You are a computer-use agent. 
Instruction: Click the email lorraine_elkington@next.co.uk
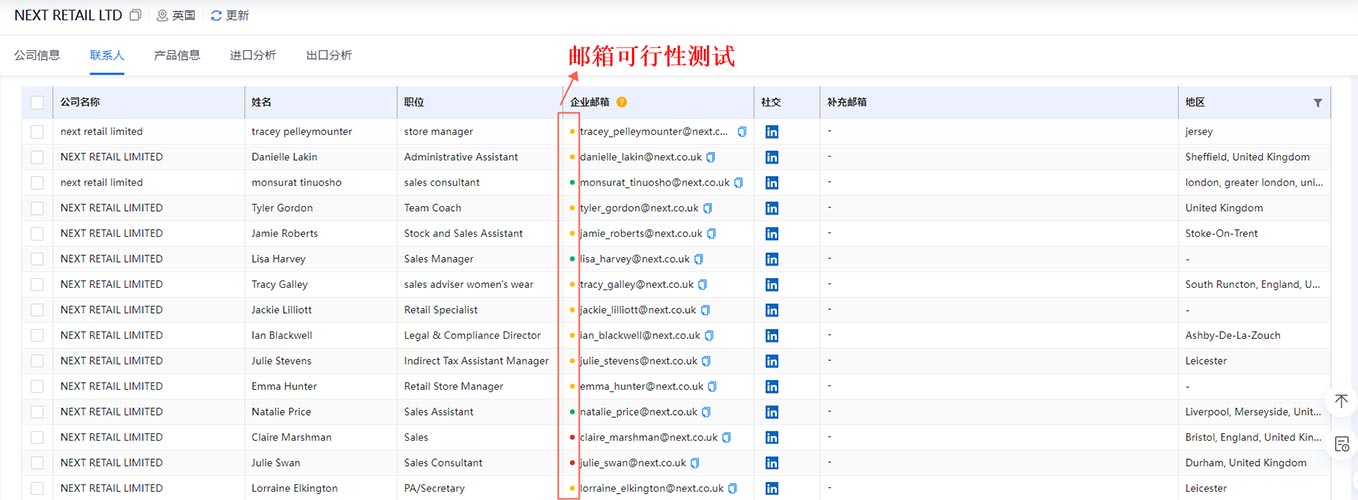coord(651,488)
